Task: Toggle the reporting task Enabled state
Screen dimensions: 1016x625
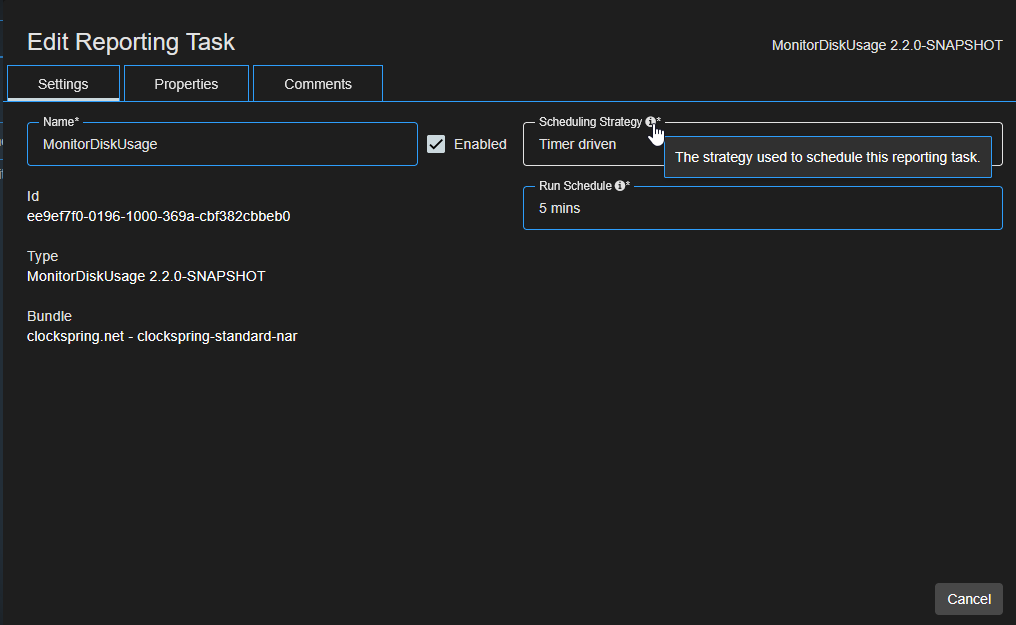Action: pyautogui.click(x=436, y=143)
